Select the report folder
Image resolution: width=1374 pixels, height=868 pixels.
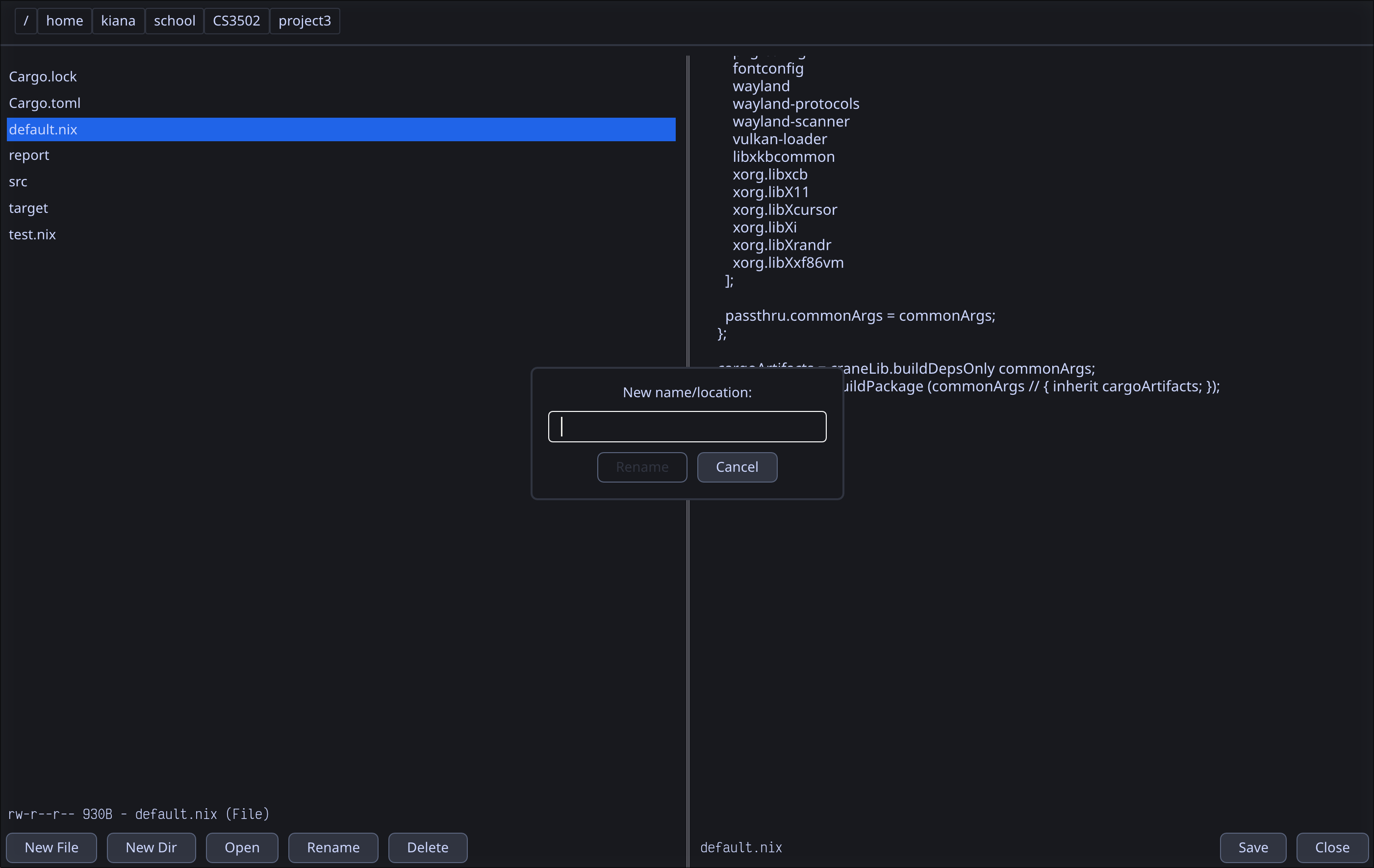tap(29, 155)
